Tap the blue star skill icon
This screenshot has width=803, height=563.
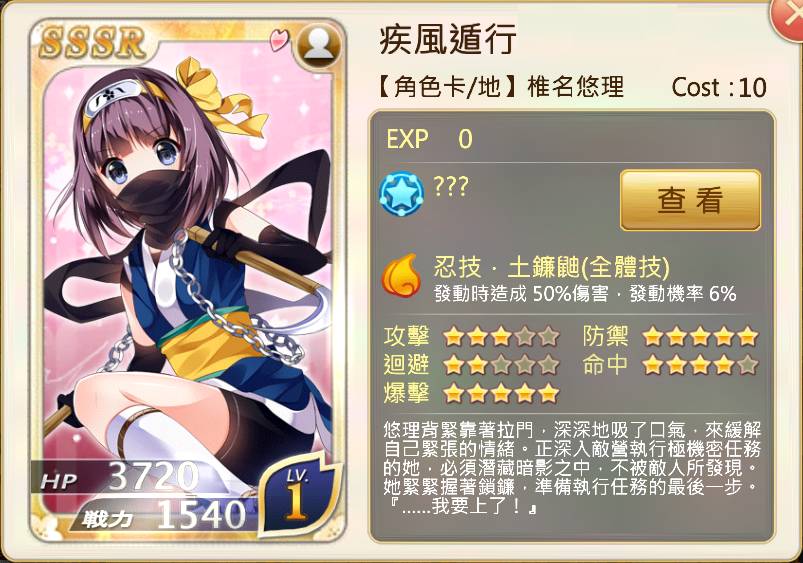[x=402, y=194]
